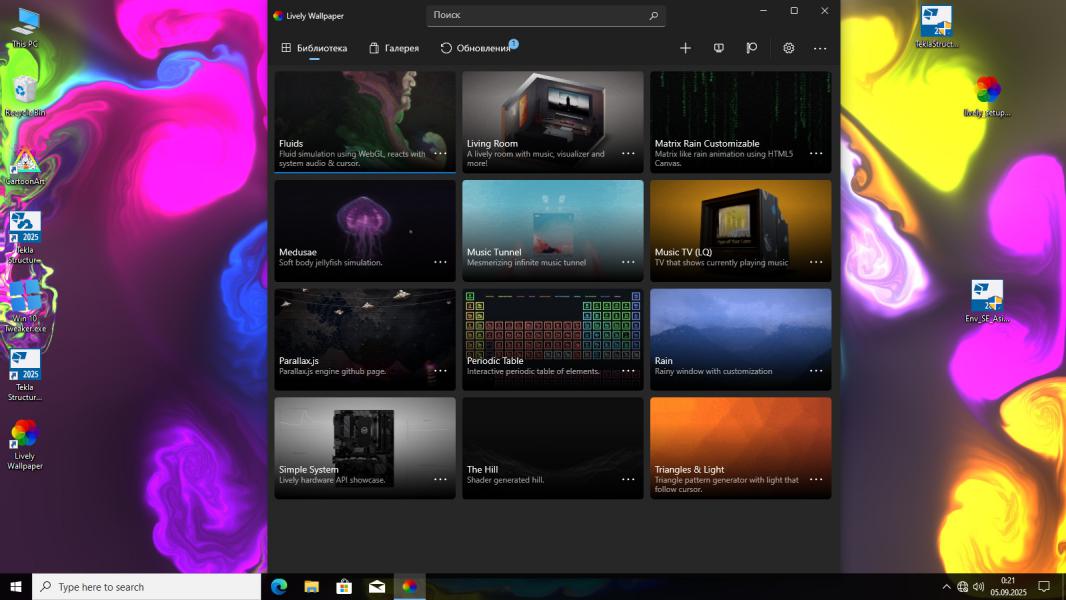Expand options menu for Fluids wallpaper

pos(440,153)
